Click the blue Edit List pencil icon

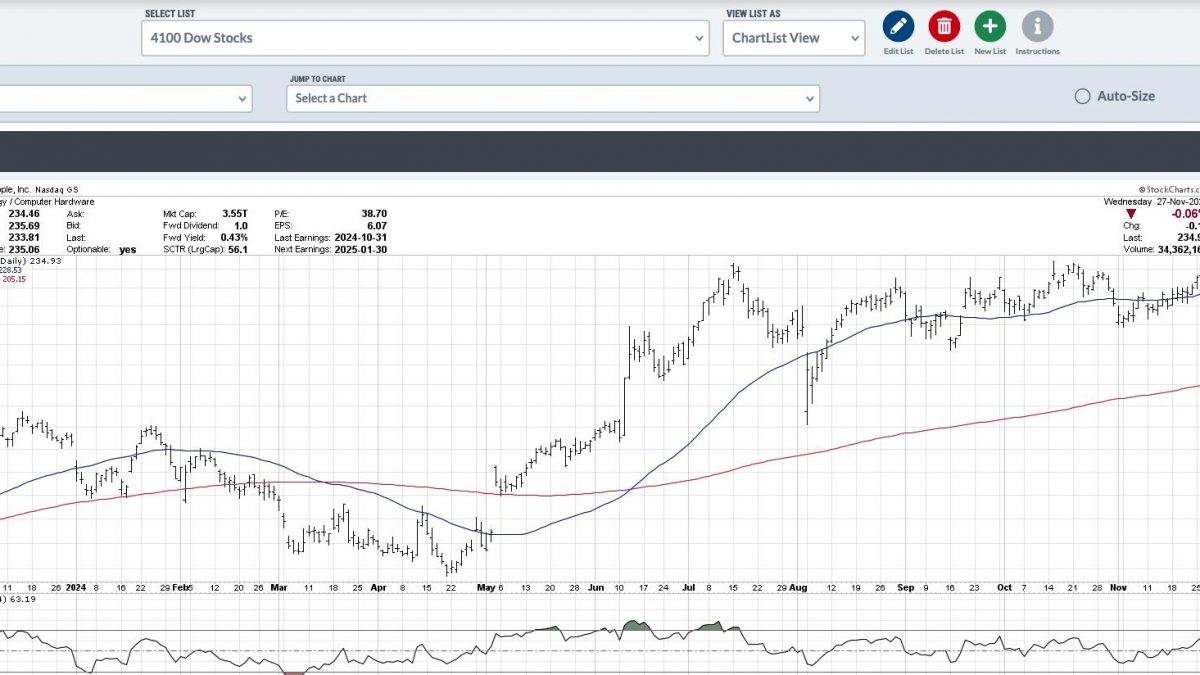(x=898, y=26)
